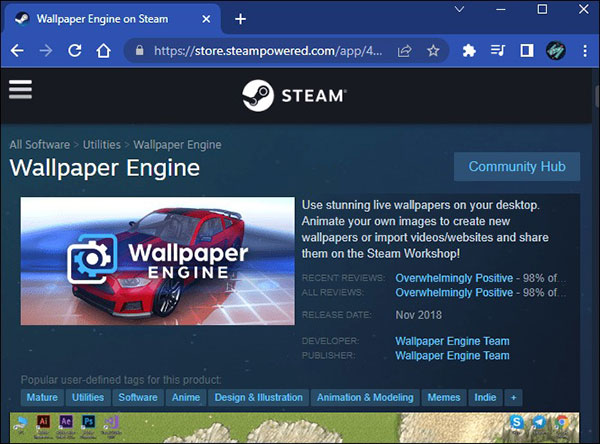Select the Wallpaper Engine on Steam tab
Image resolution: width=600 pixels, height=444 pixels.
click(x=110, y=19)
